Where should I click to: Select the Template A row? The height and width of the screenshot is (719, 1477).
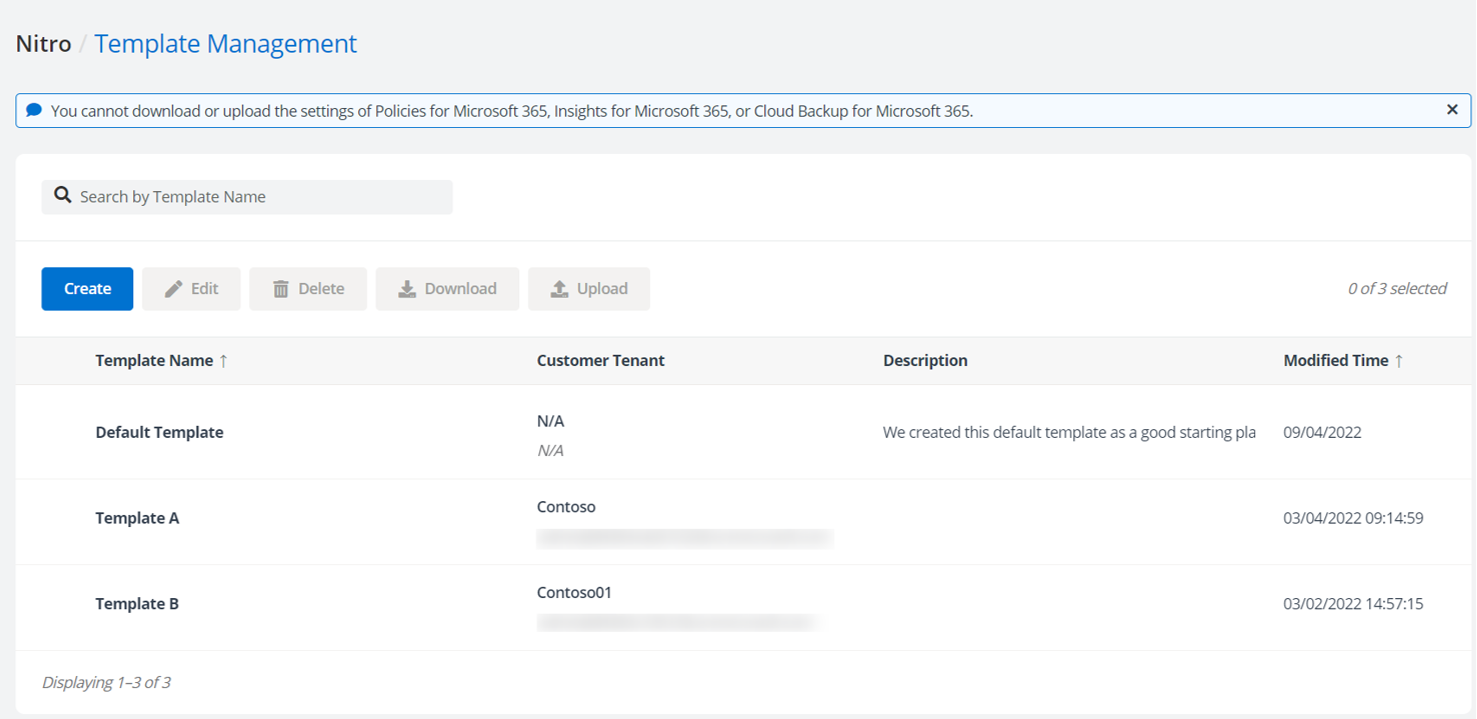137,518
